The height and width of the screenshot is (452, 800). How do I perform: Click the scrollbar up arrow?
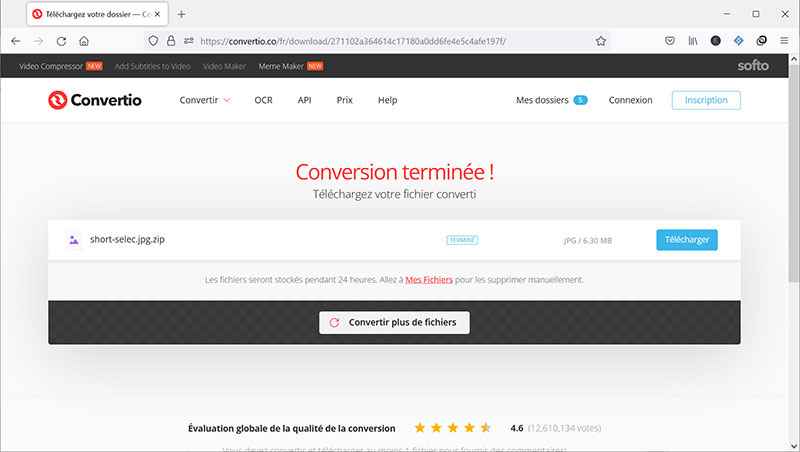point(793,59)
